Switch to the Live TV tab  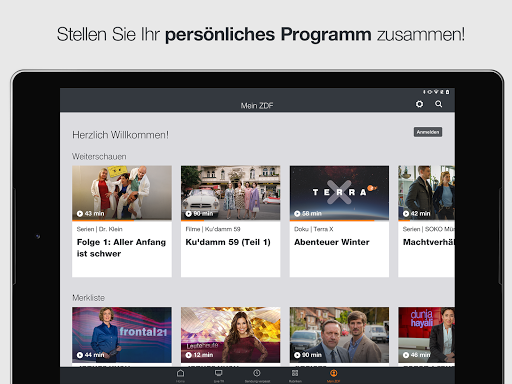pyautogui.click(x=219, y=375)
